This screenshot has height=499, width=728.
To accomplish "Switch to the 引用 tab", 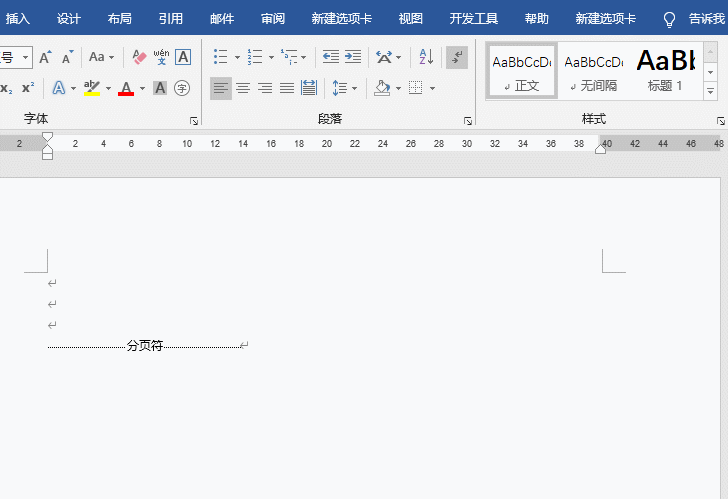I will click(171, 19).
